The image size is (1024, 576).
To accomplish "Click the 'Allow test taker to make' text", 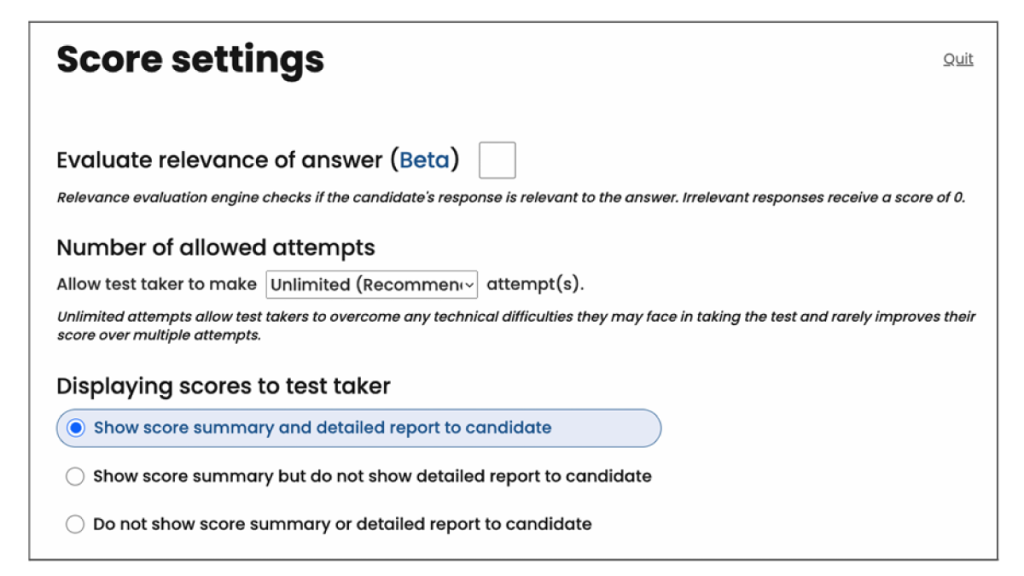I will click(156, 285).
